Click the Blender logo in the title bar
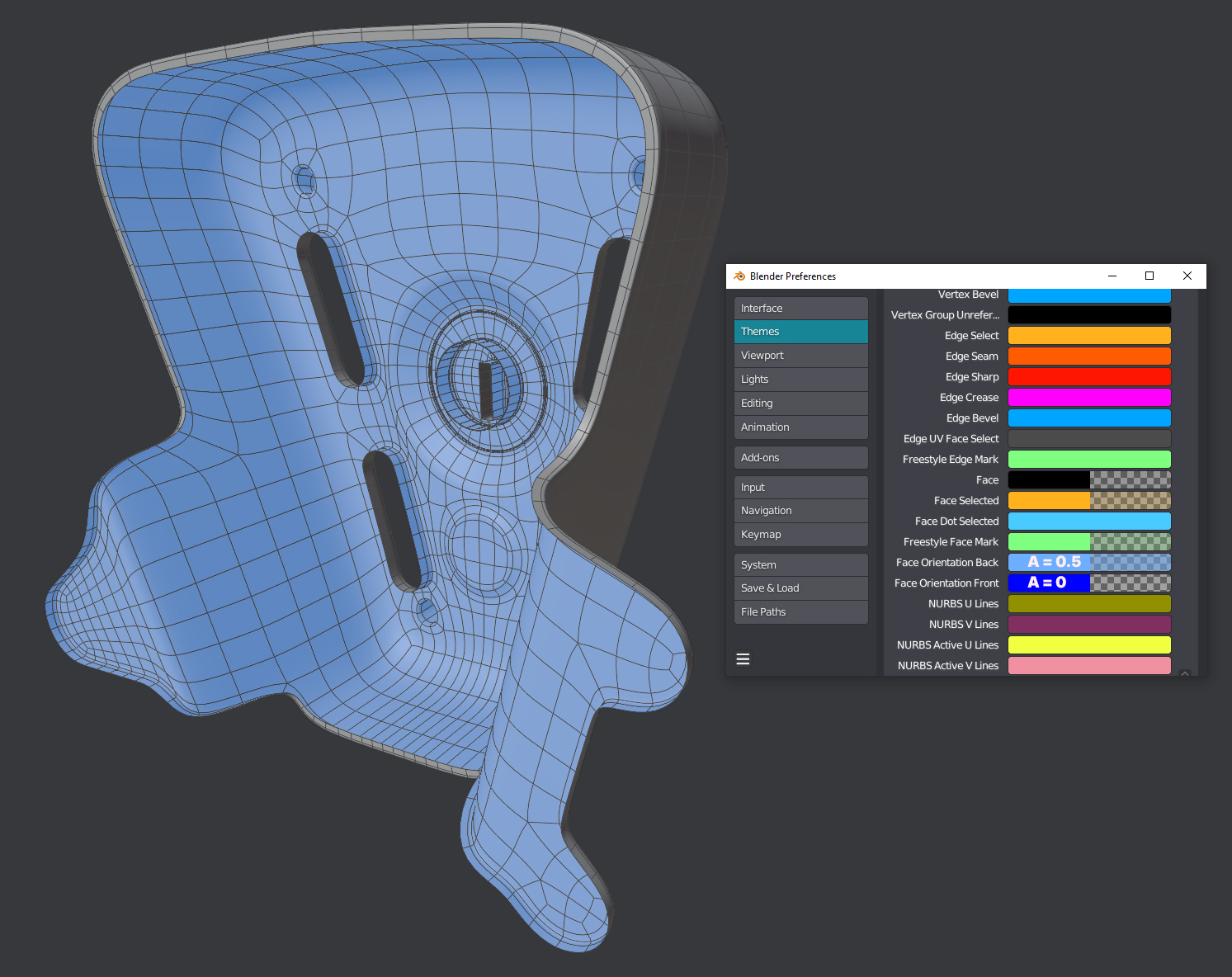Viewport: 1232px width, 977px height. 738,276
